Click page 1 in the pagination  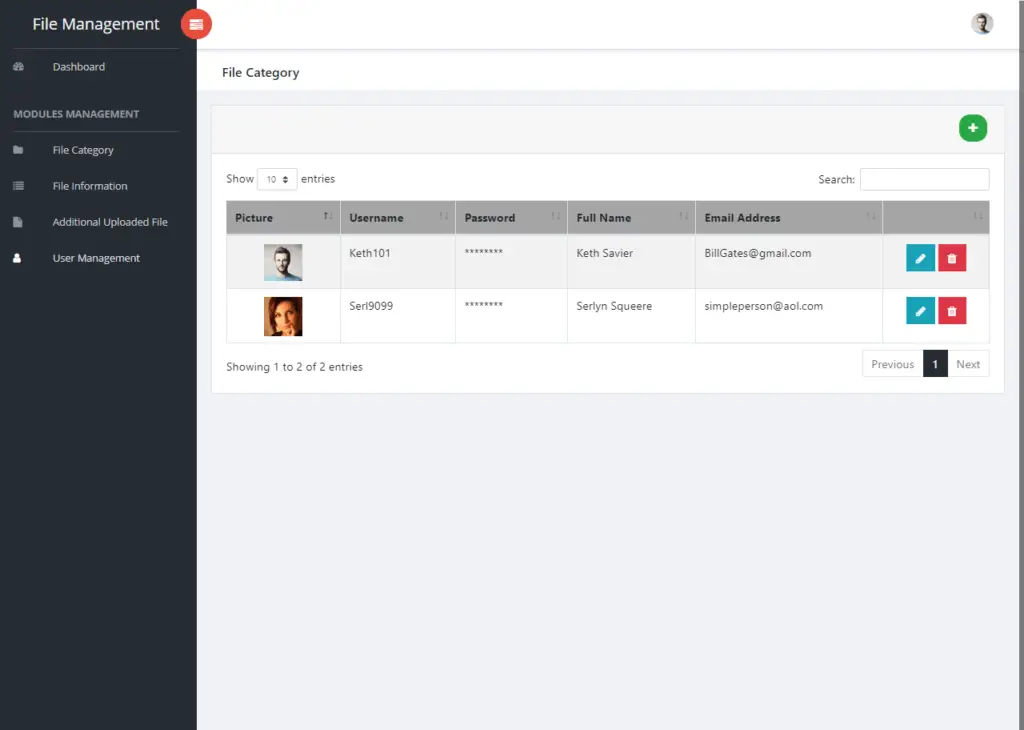(x=934, y=363)
